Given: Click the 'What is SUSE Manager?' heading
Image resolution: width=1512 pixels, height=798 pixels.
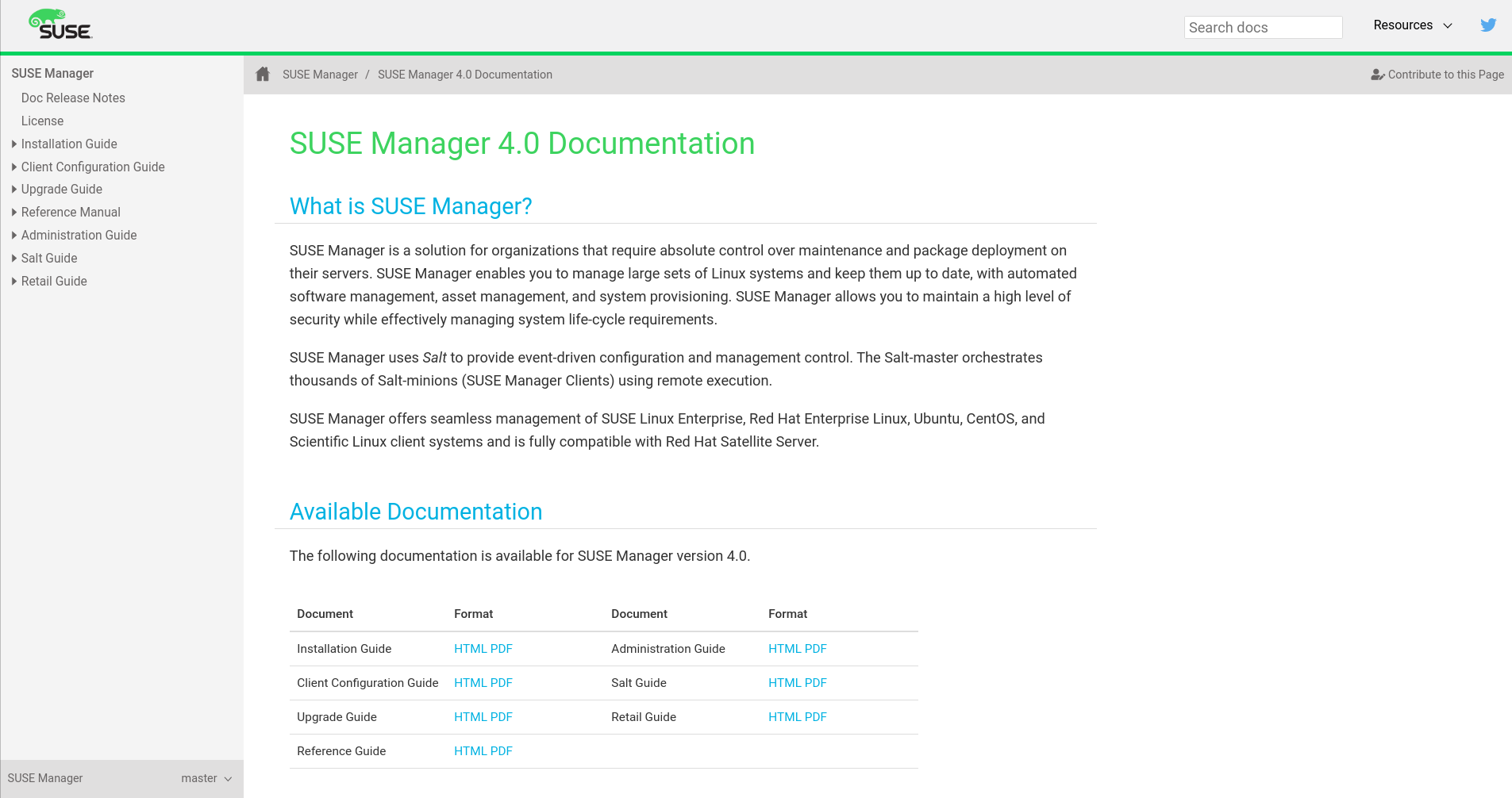Looking at the screenshot, I should pyautogui.click(x=410, y=206).
